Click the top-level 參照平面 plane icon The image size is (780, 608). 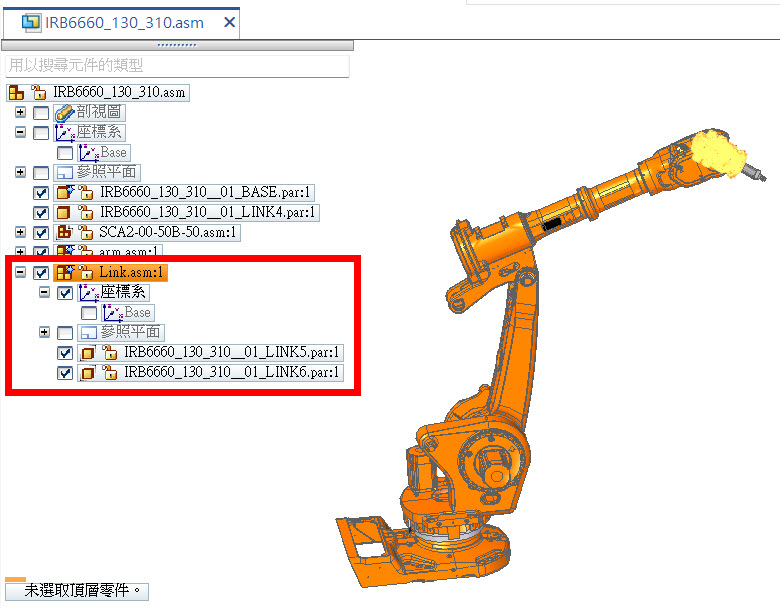(65, 173)
